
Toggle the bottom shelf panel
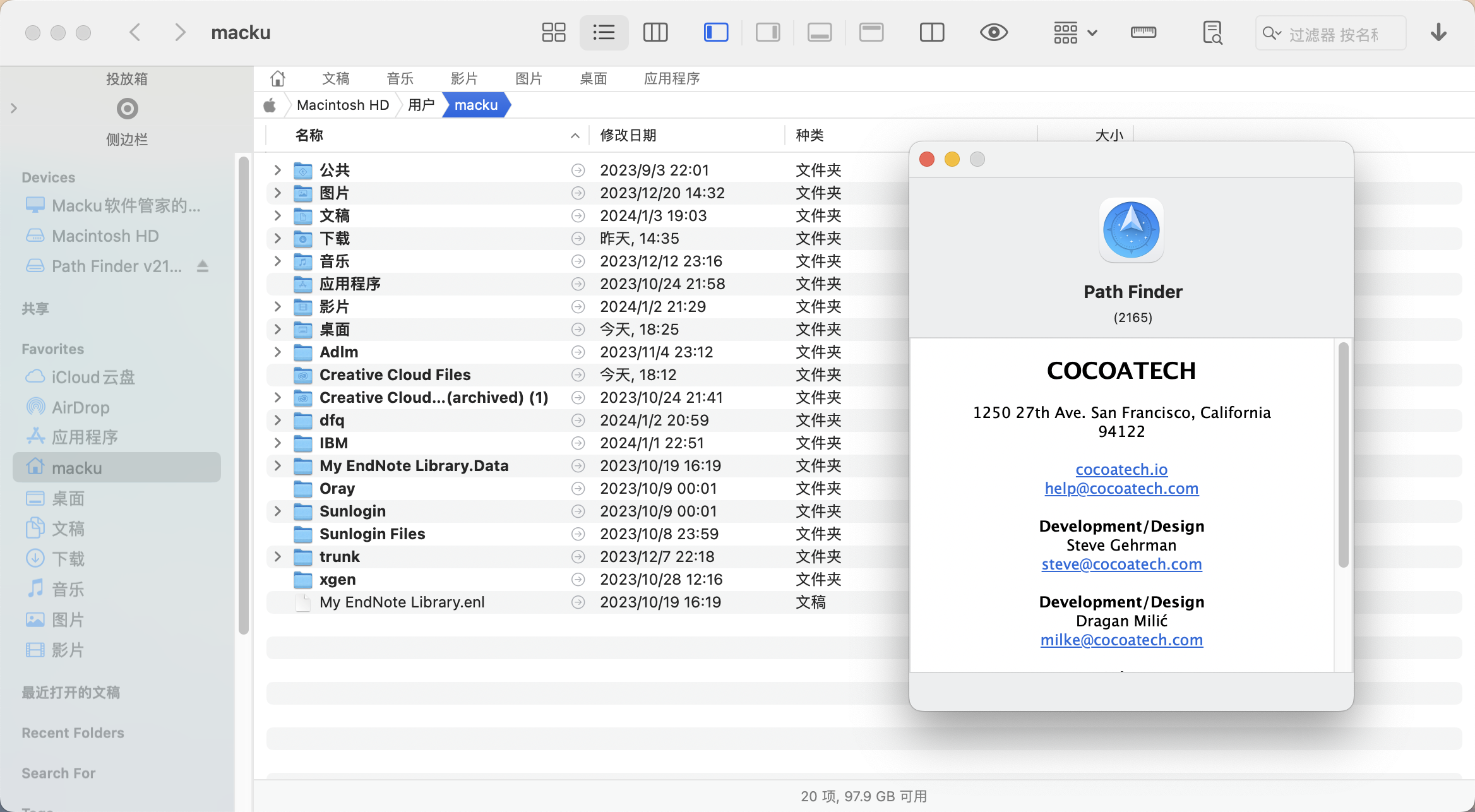(x=820, y=32)
